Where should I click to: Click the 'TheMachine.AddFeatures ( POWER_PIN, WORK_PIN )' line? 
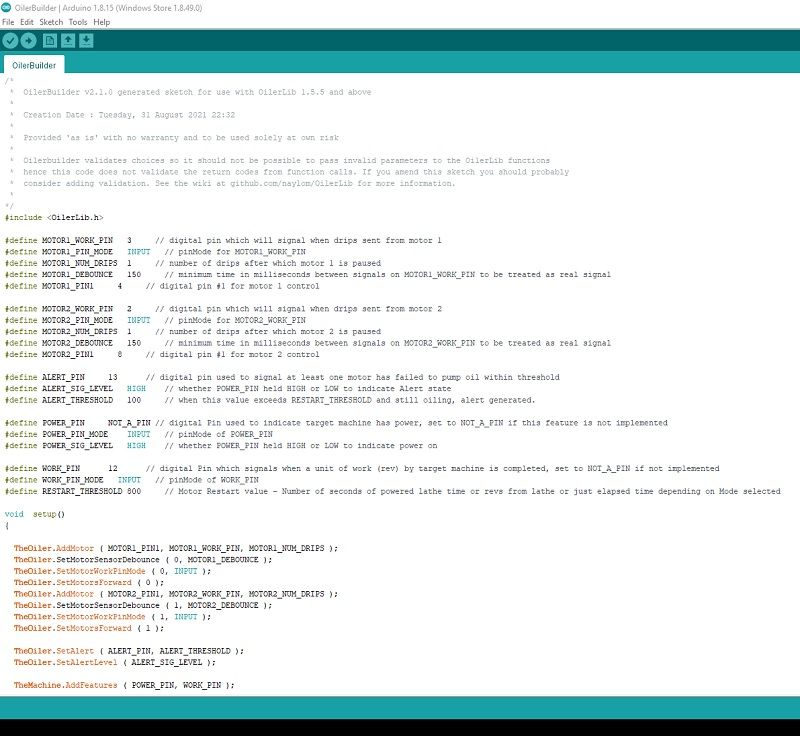point(124,686)
